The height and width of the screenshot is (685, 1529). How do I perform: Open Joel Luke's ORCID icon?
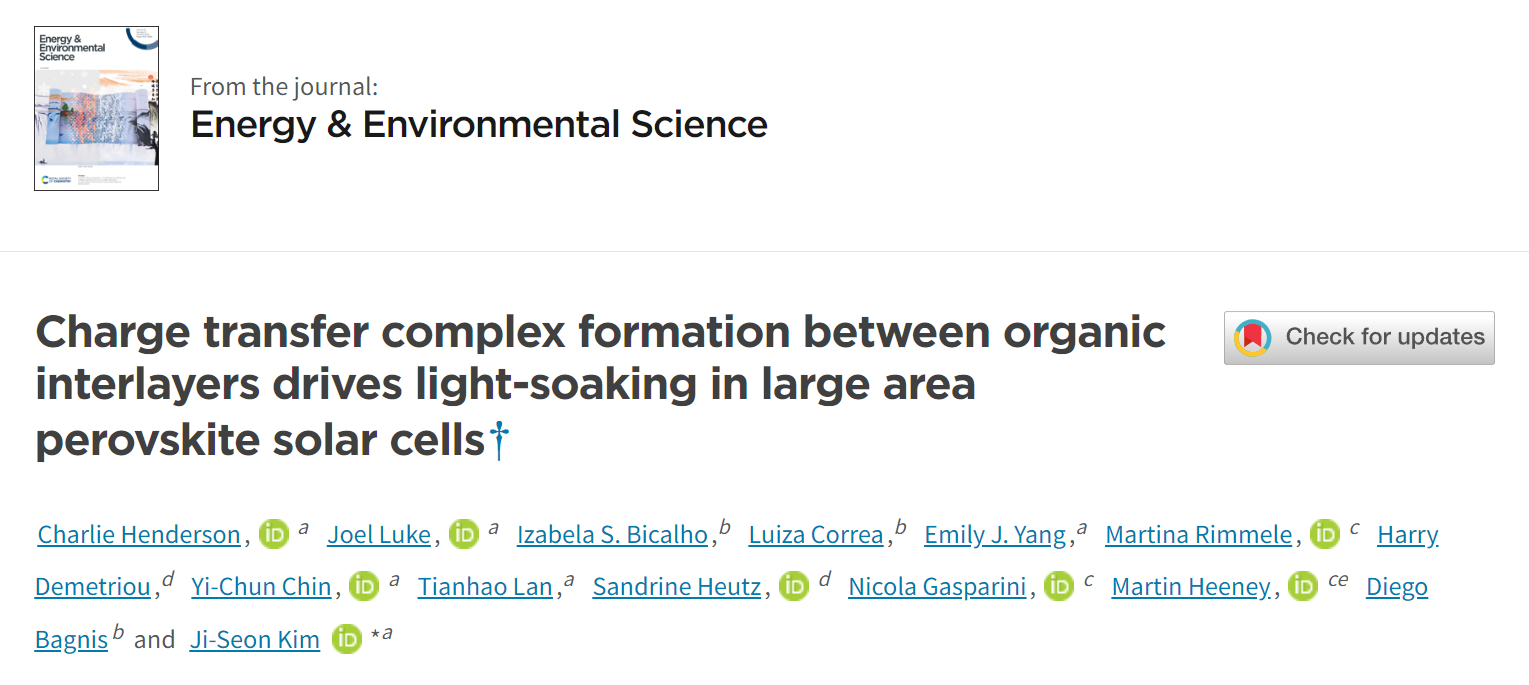464,535
